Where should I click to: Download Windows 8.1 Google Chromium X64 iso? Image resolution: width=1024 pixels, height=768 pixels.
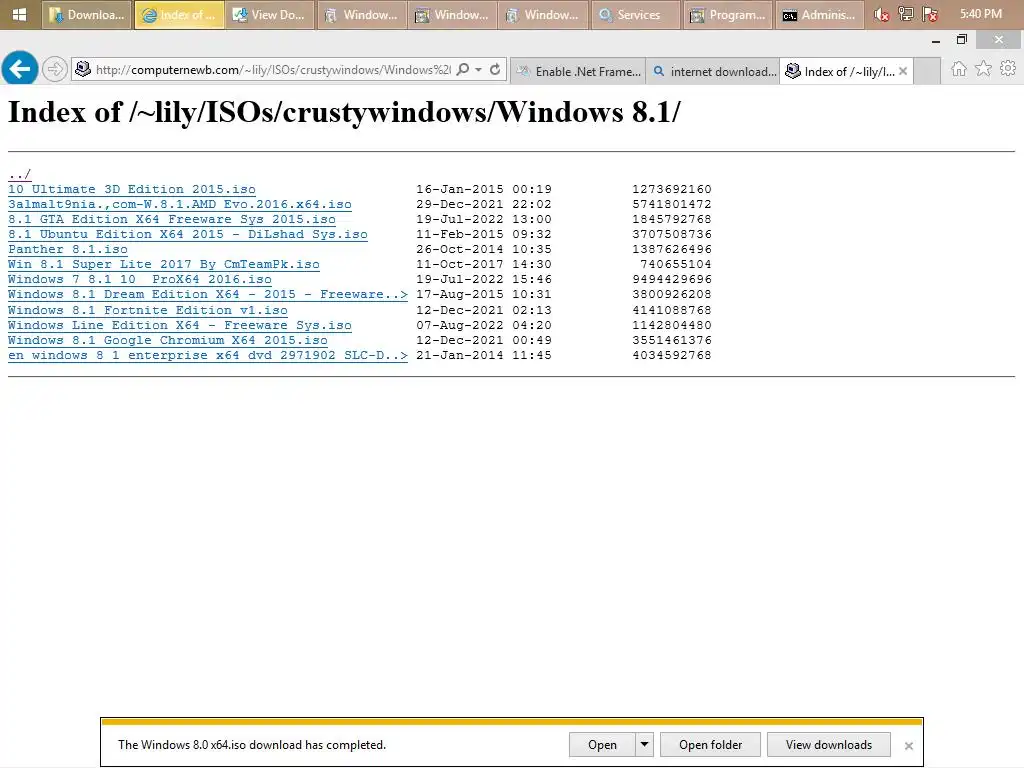[168, 340]
